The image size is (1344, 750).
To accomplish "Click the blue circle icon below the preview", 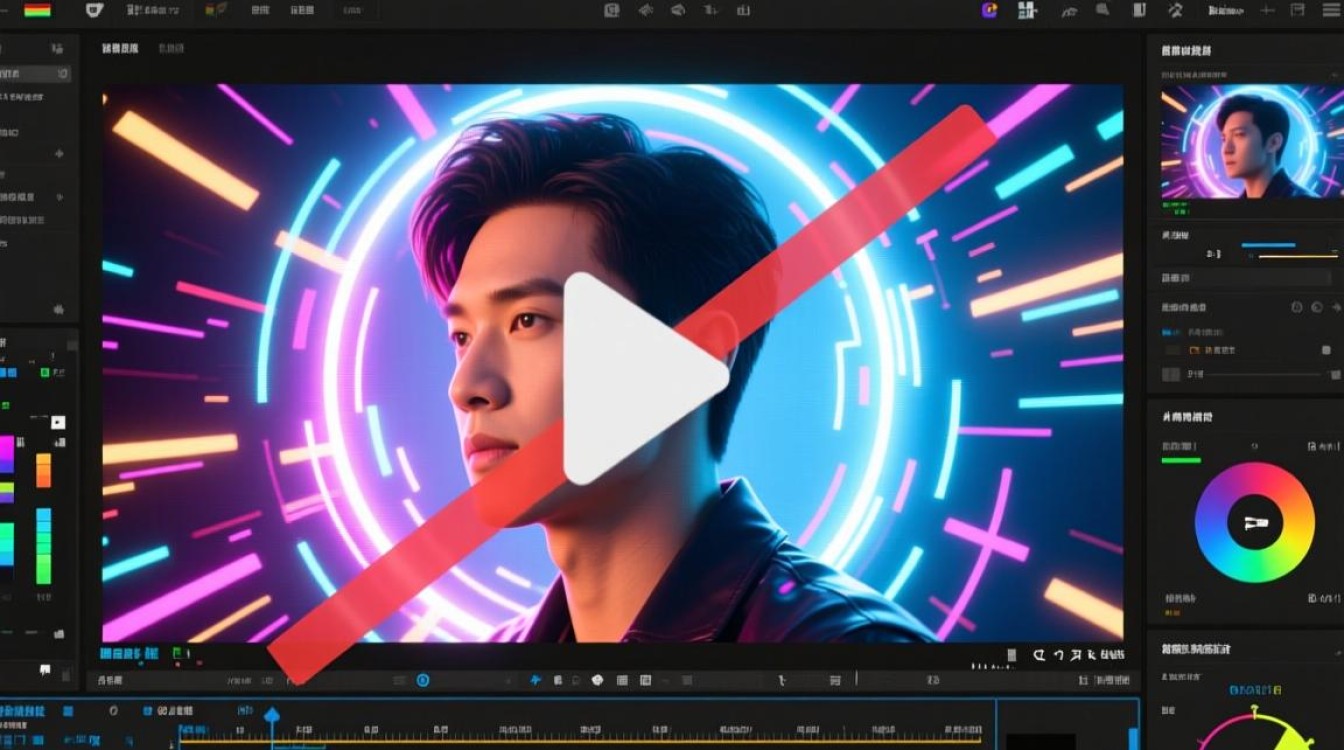I will click(x=423, y=680).
